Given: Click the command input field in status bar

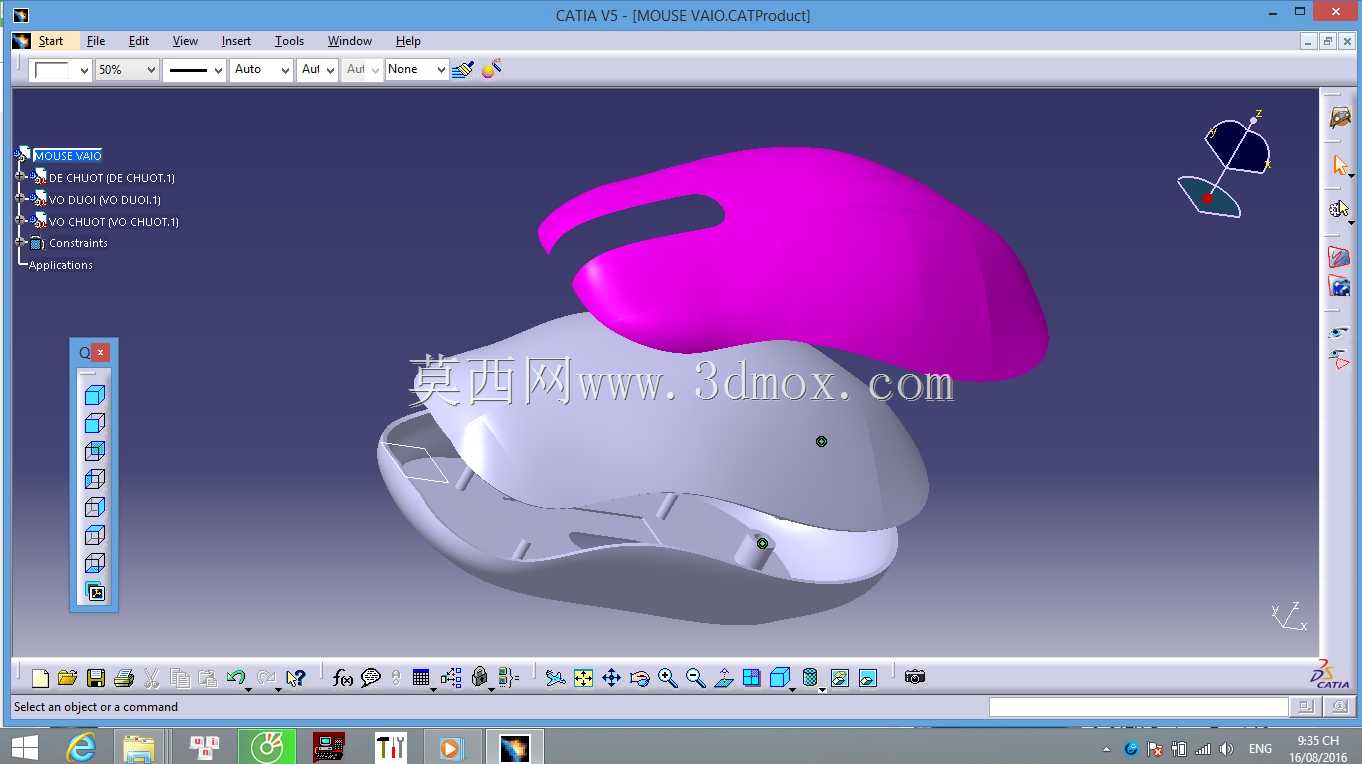Looking at the screenshot, I should click(x=1139, y=707).
